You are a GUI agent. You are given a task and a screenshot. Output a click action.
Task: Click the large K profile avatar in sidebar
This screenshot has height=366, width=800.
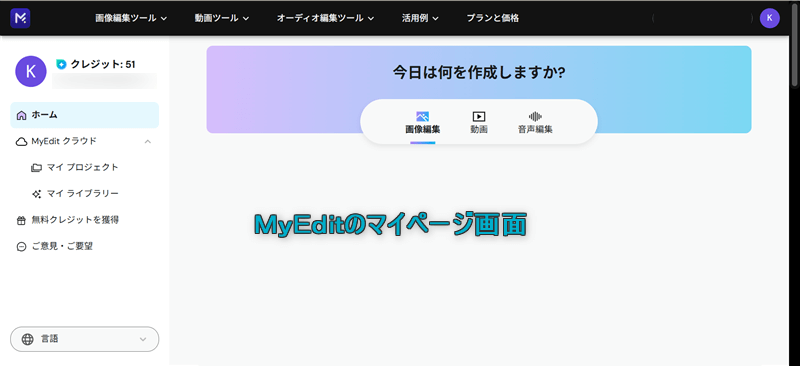pos(31,71)
